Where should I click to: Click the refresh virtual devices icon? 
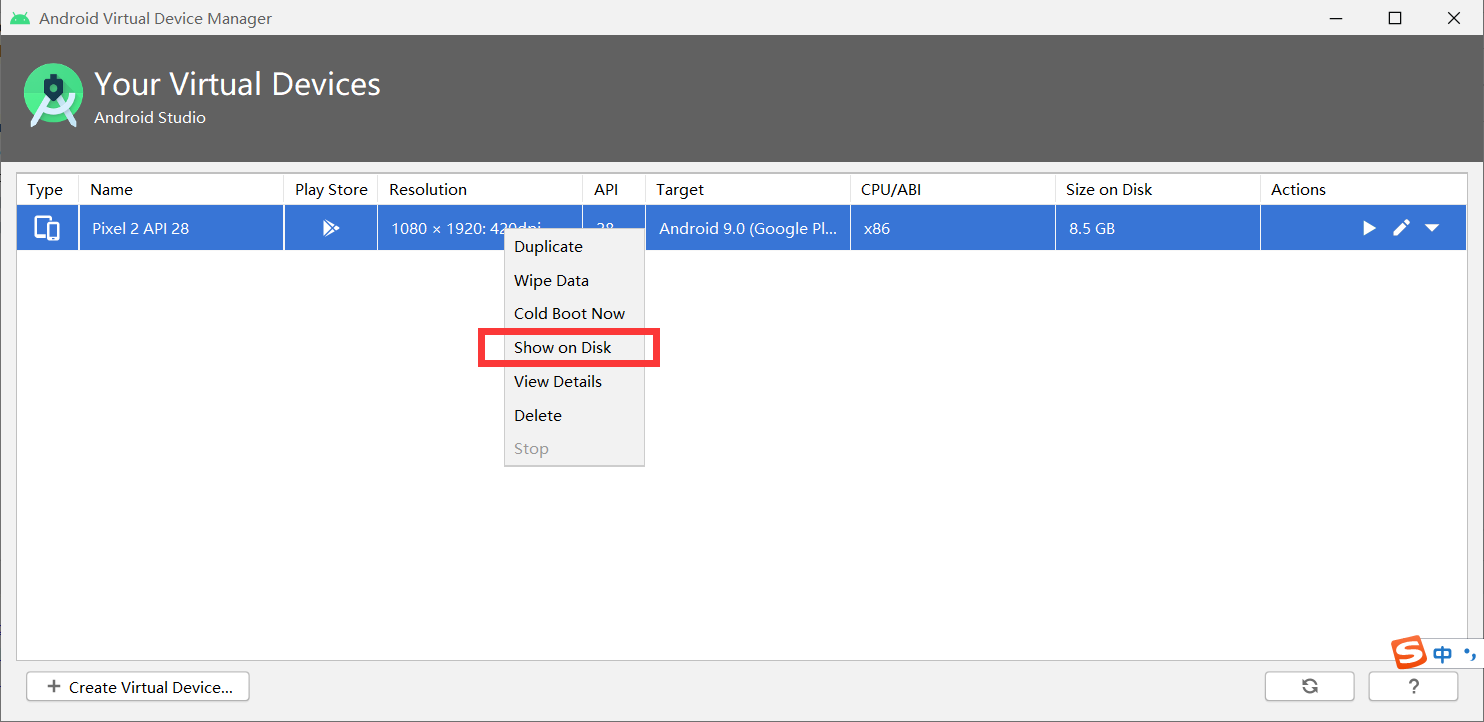point(1309,686)
